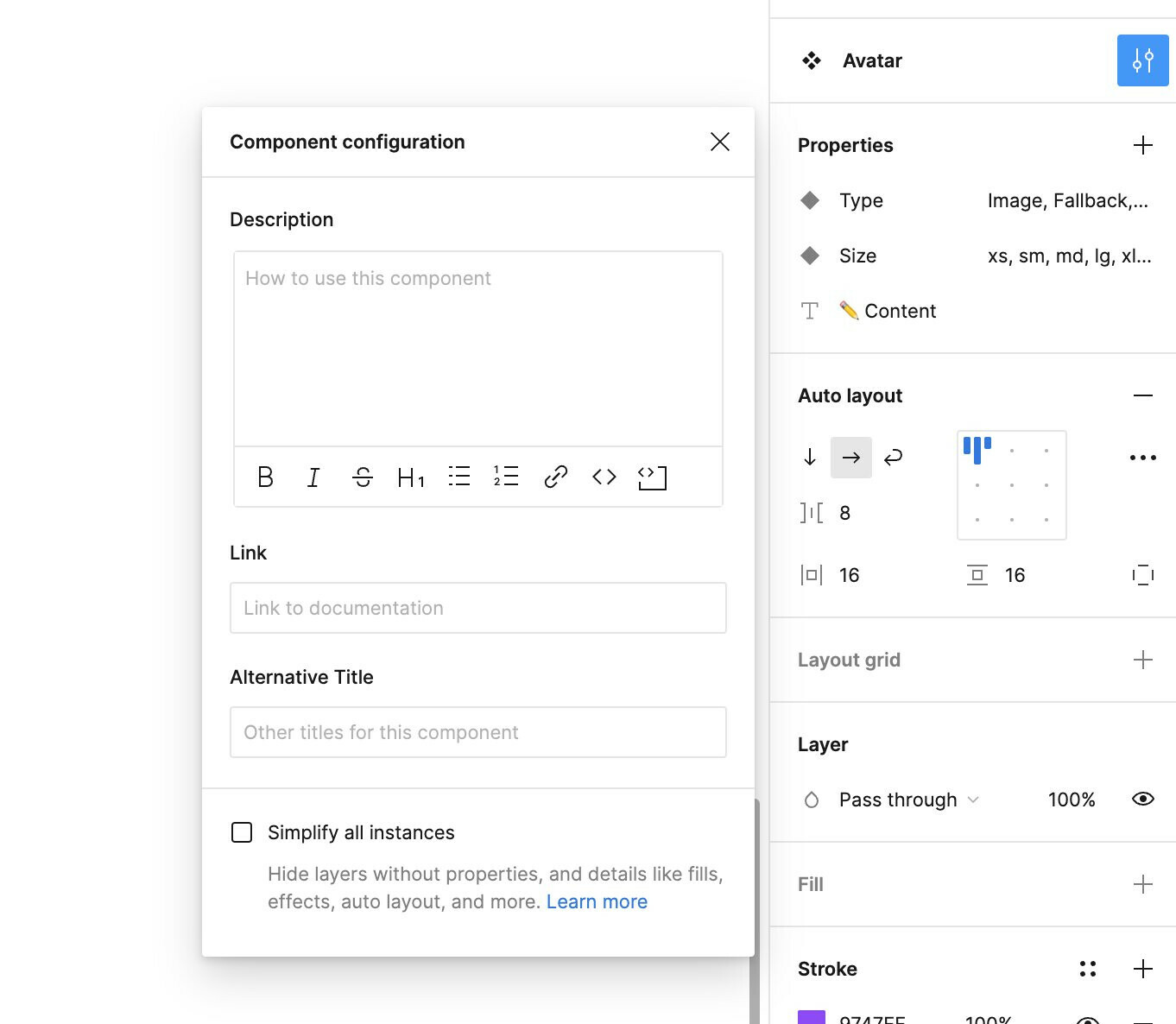Open the purple stroke color swatch

click(x=812, y=1017)
